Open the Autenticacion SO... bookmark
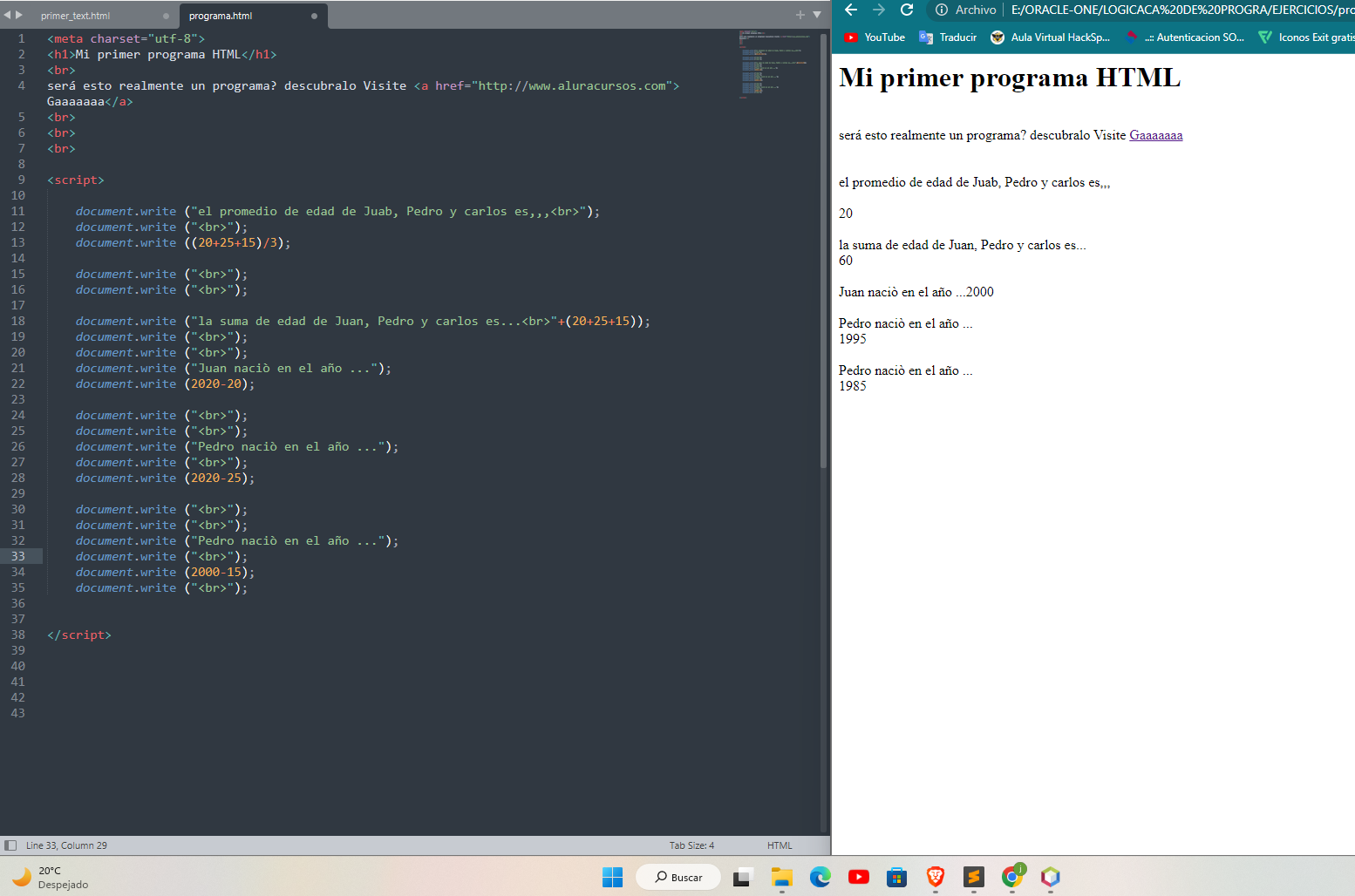Image resolution: width=1355 pixels, height=896 pixels. [1185, 37]
